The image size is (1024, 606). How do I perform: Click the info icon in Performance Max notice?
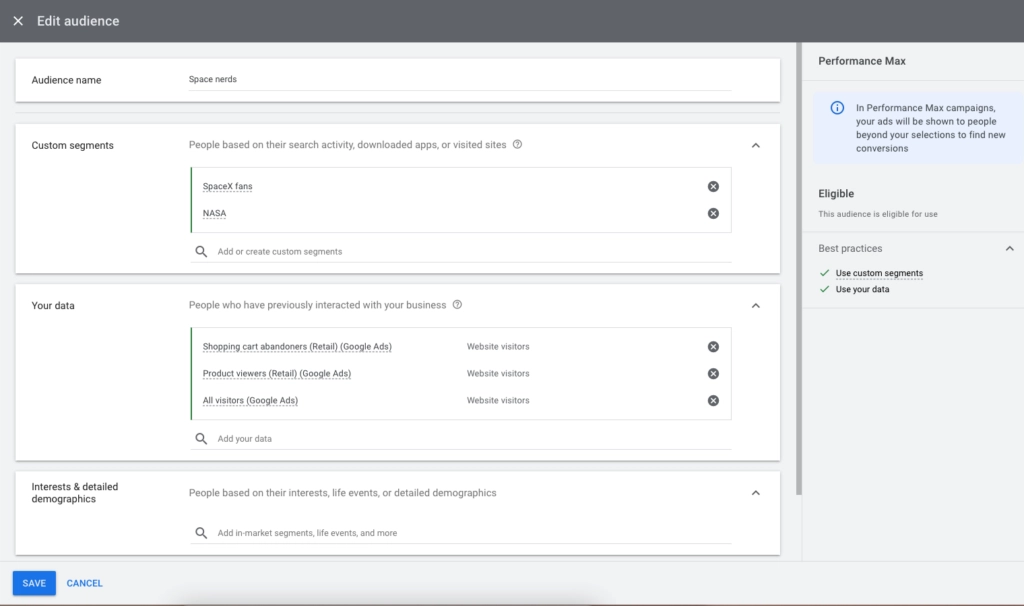[x=837, y=108]
